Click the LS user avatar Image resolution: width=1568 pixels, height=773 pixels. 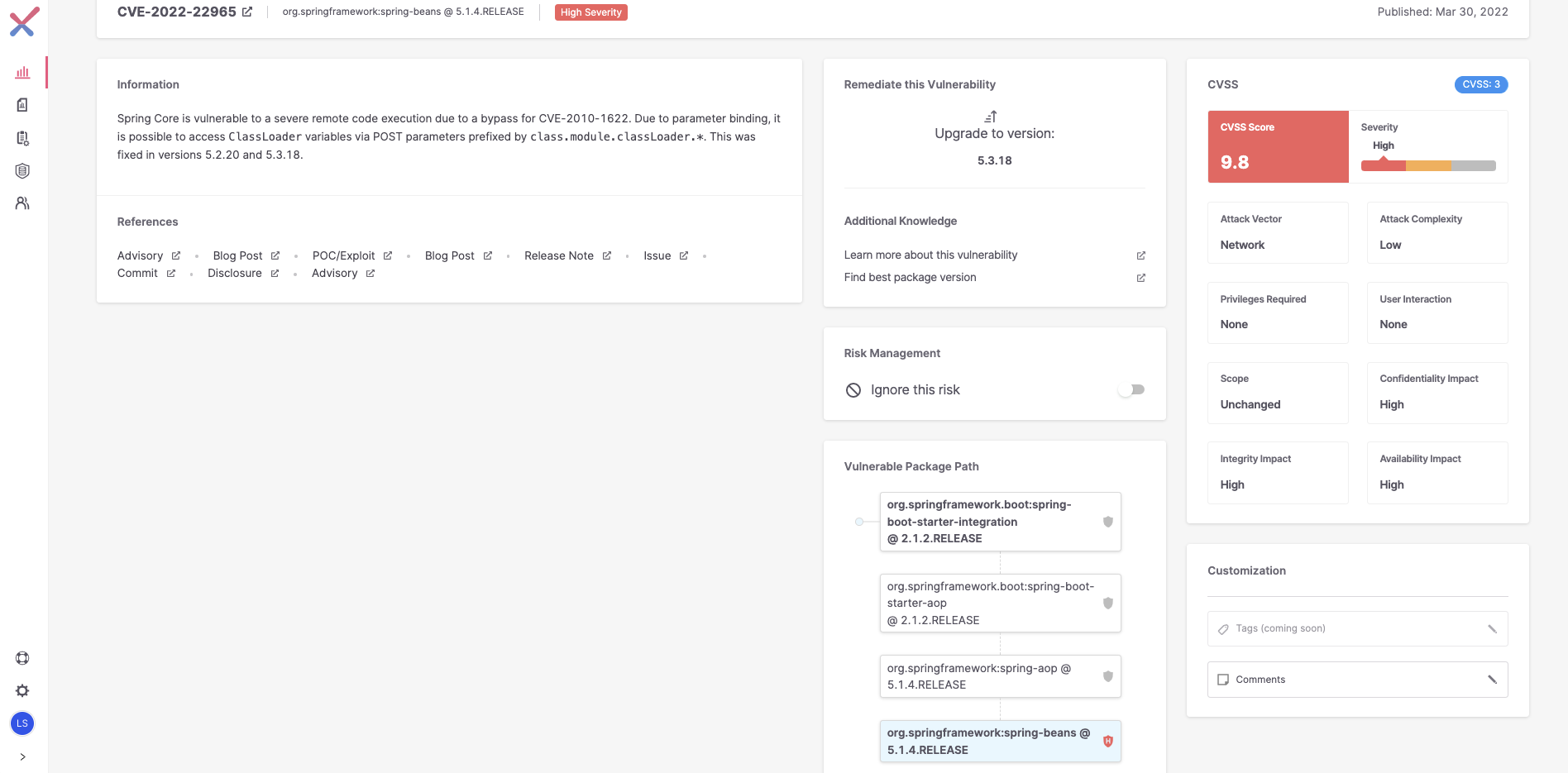pos(22,723)
